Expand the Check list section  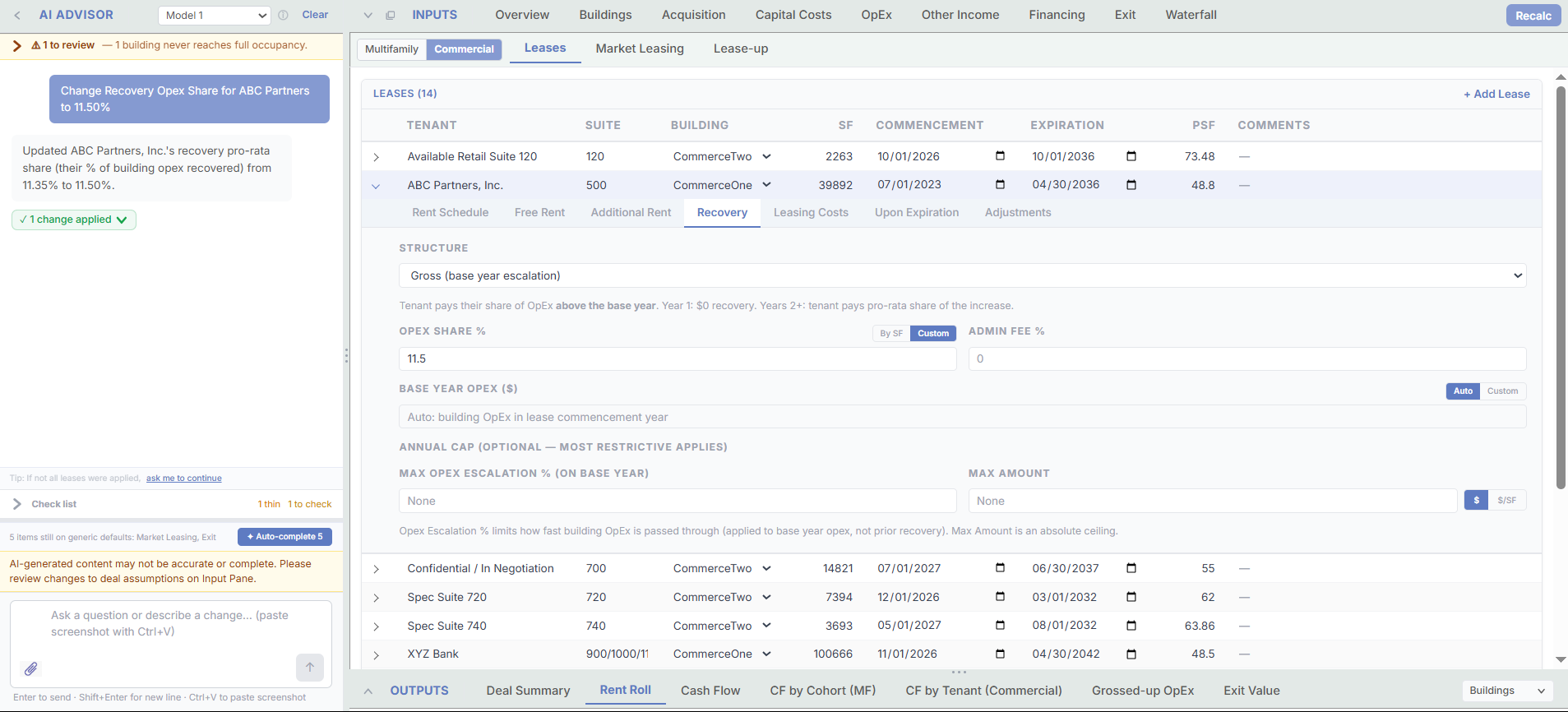click(17, 504)
